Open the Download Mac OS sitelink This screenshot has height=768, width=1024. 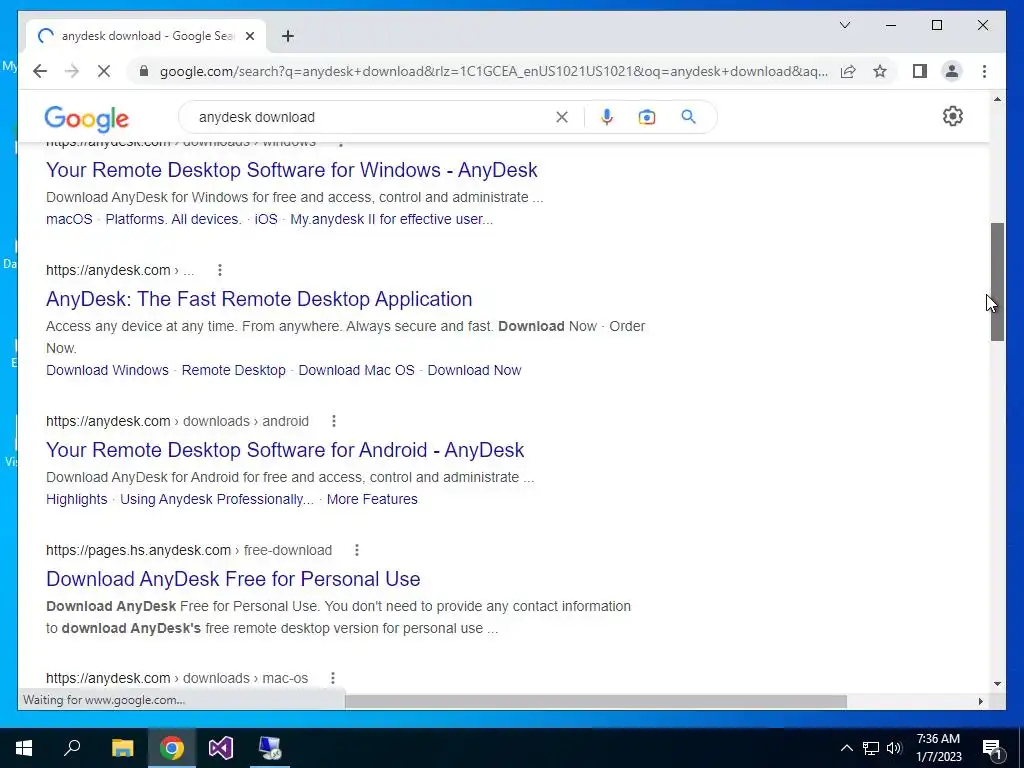pyautogui.click(x=357, y=370)
